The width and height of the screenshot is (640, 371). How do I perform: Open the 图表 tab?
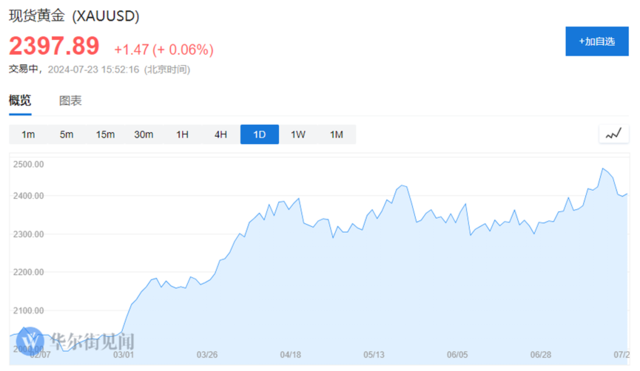point(70,101)
